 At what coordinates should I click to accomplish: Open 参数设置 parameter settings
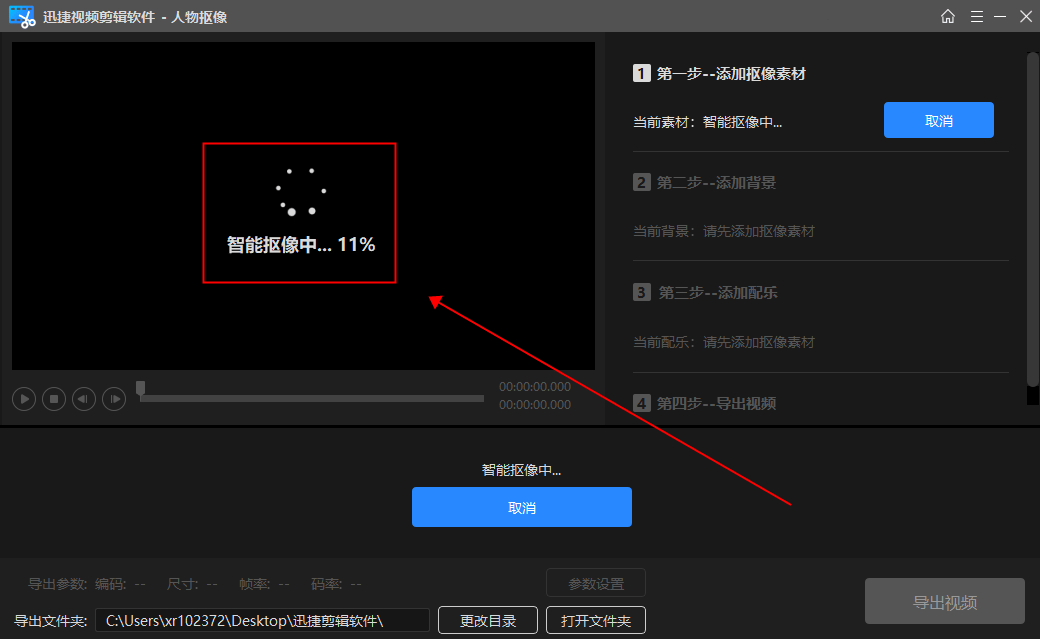tap(595, 583)
